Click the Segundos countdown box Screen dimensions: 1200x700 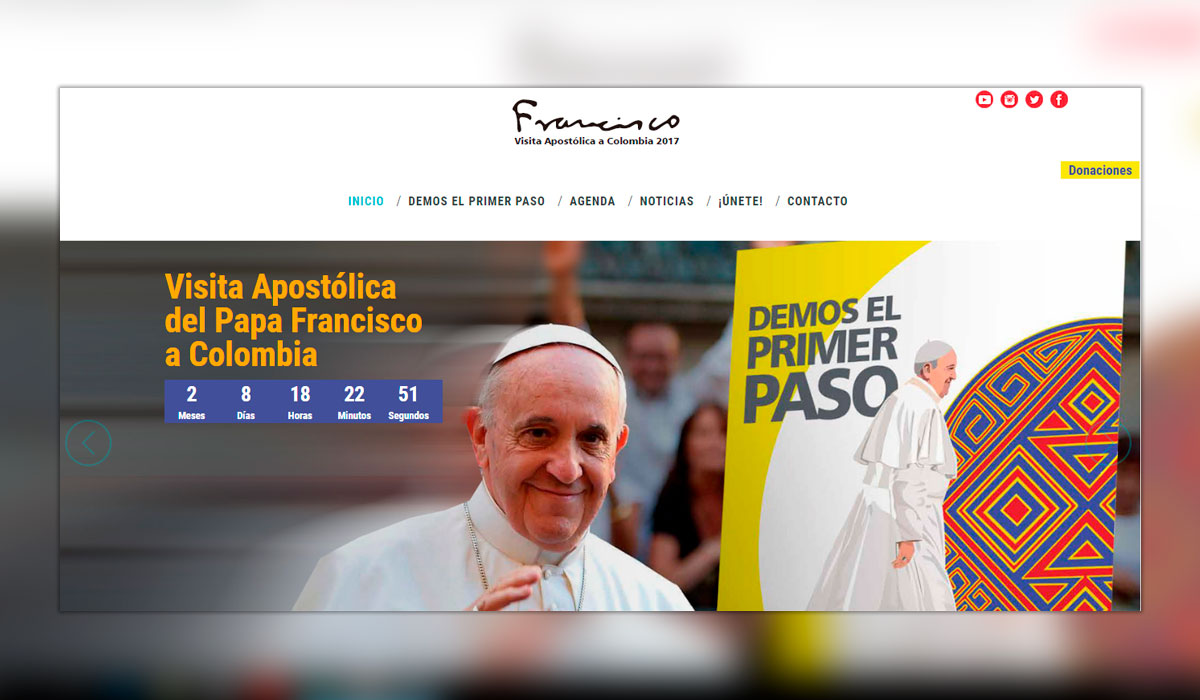(x=408, y=401)
